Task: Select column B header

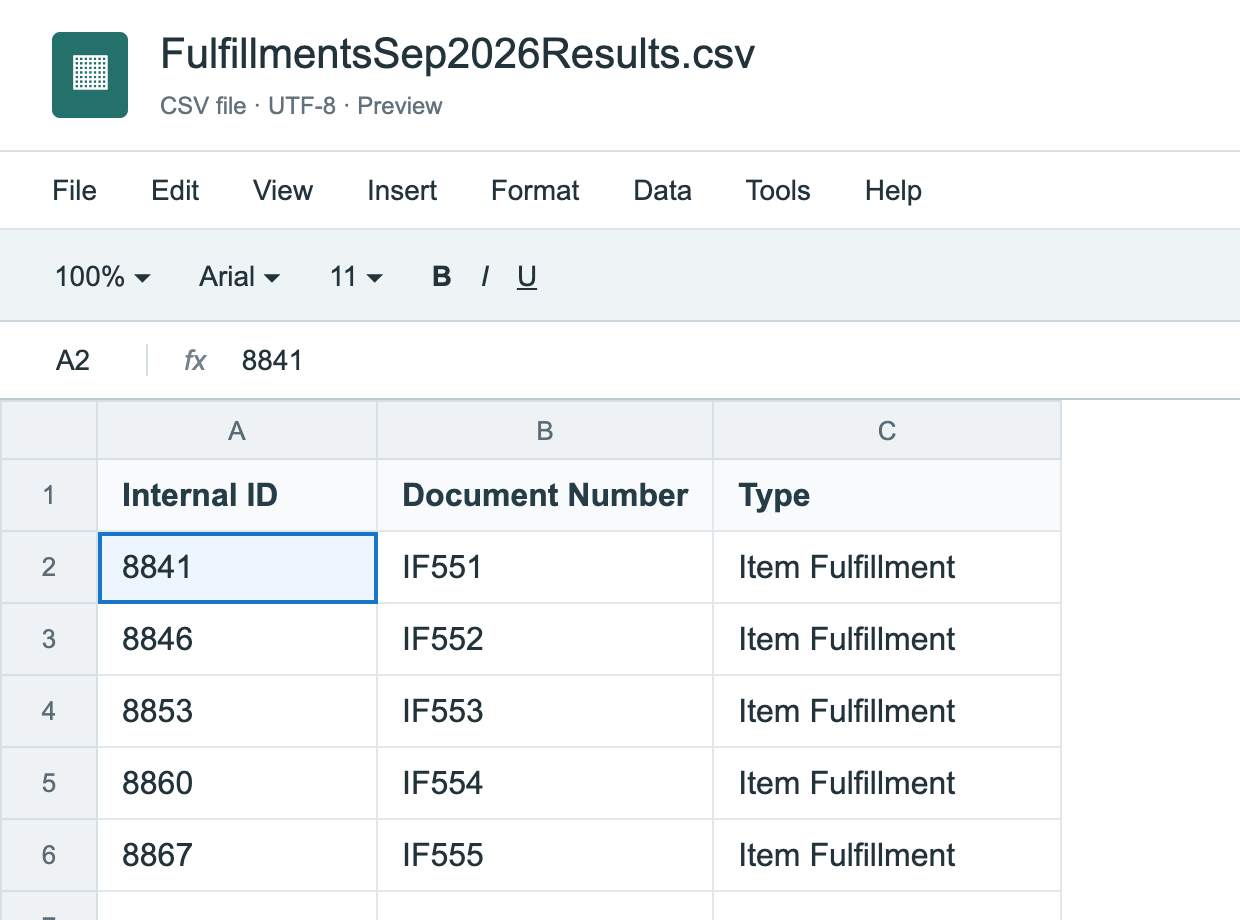Action: (545, 430)
